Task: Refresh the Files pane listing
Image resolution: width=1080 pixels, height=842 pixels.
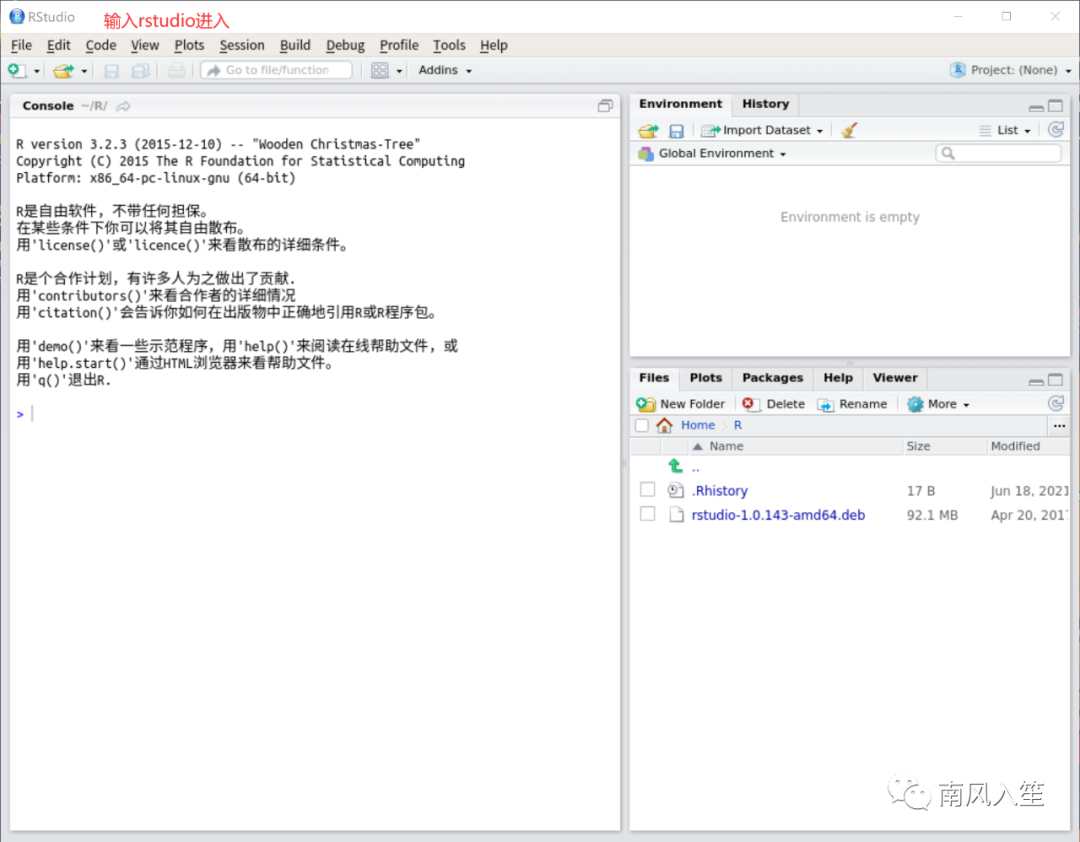Action: coord(1055,404)
